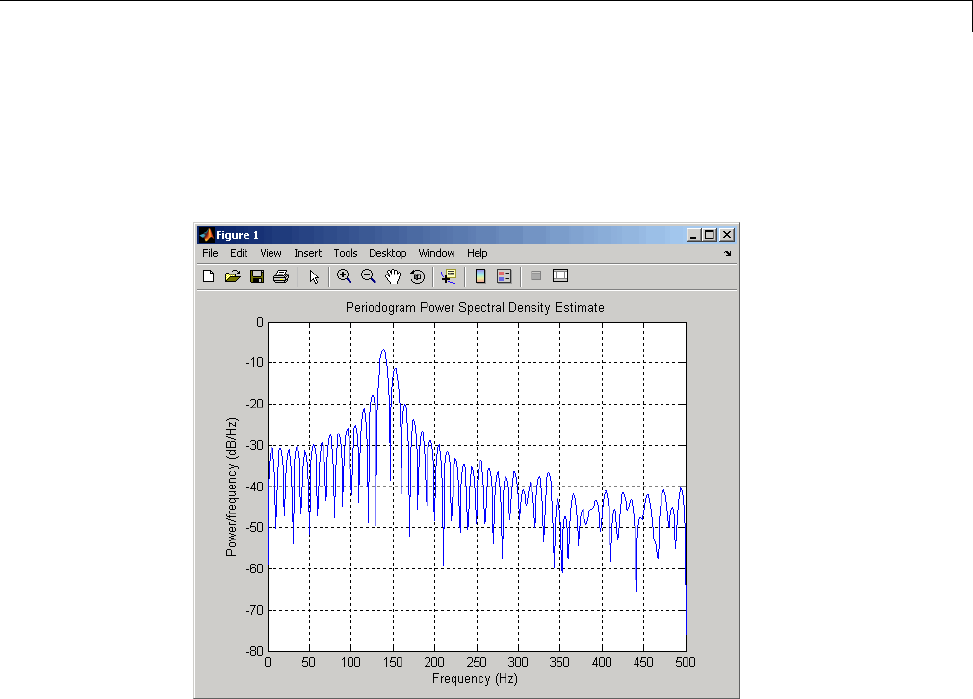Expand the Desktop menu
The width and height of the screenshot is (973, 699).
[387, 254]
